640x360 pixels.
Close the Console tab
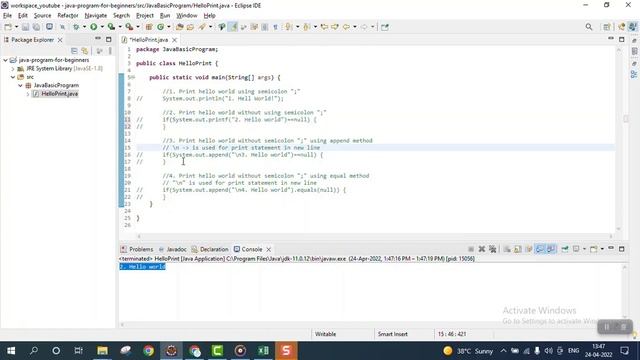(269, 249)
